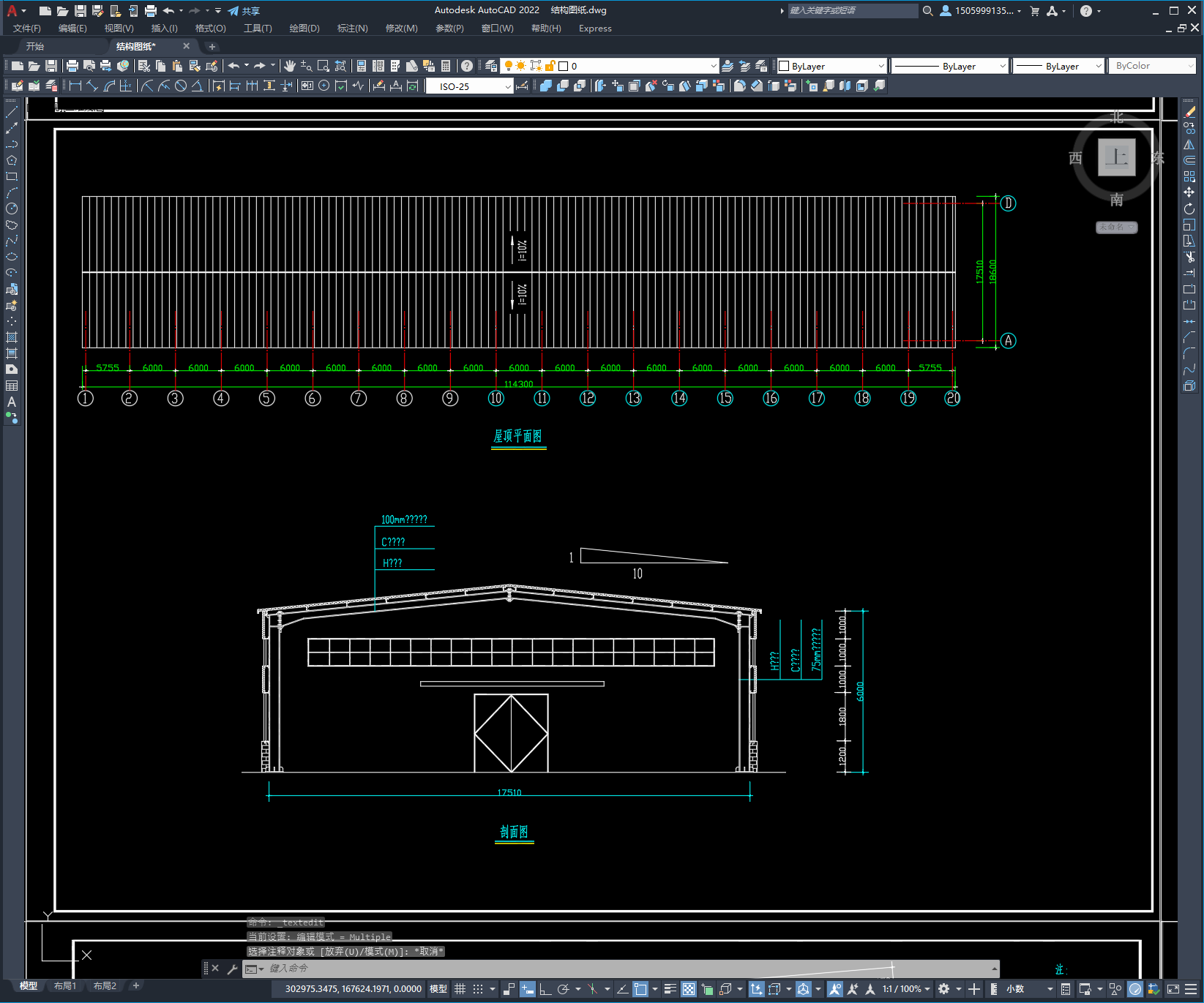Image resolution: width=1204 pixels, height=1003 pixels.
Task: Select the Table tool in draw toolbar
Action: click(x=12, y=386)
